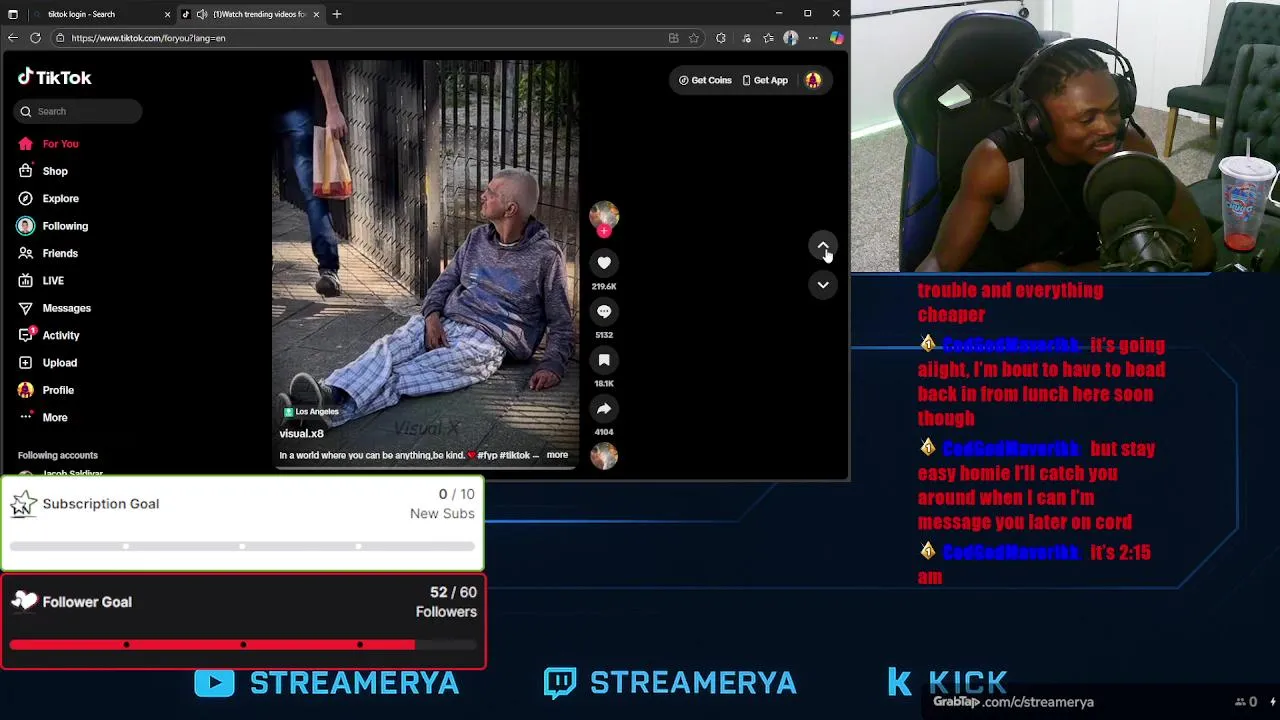
Task: Open the browser profile avatar
Action: (x=791, y=38)
